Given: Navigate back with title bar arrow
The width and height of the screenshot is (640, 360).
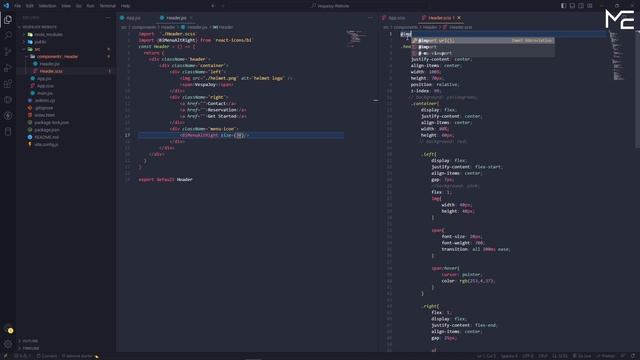Looking at the screenshot, I should 213,6.
